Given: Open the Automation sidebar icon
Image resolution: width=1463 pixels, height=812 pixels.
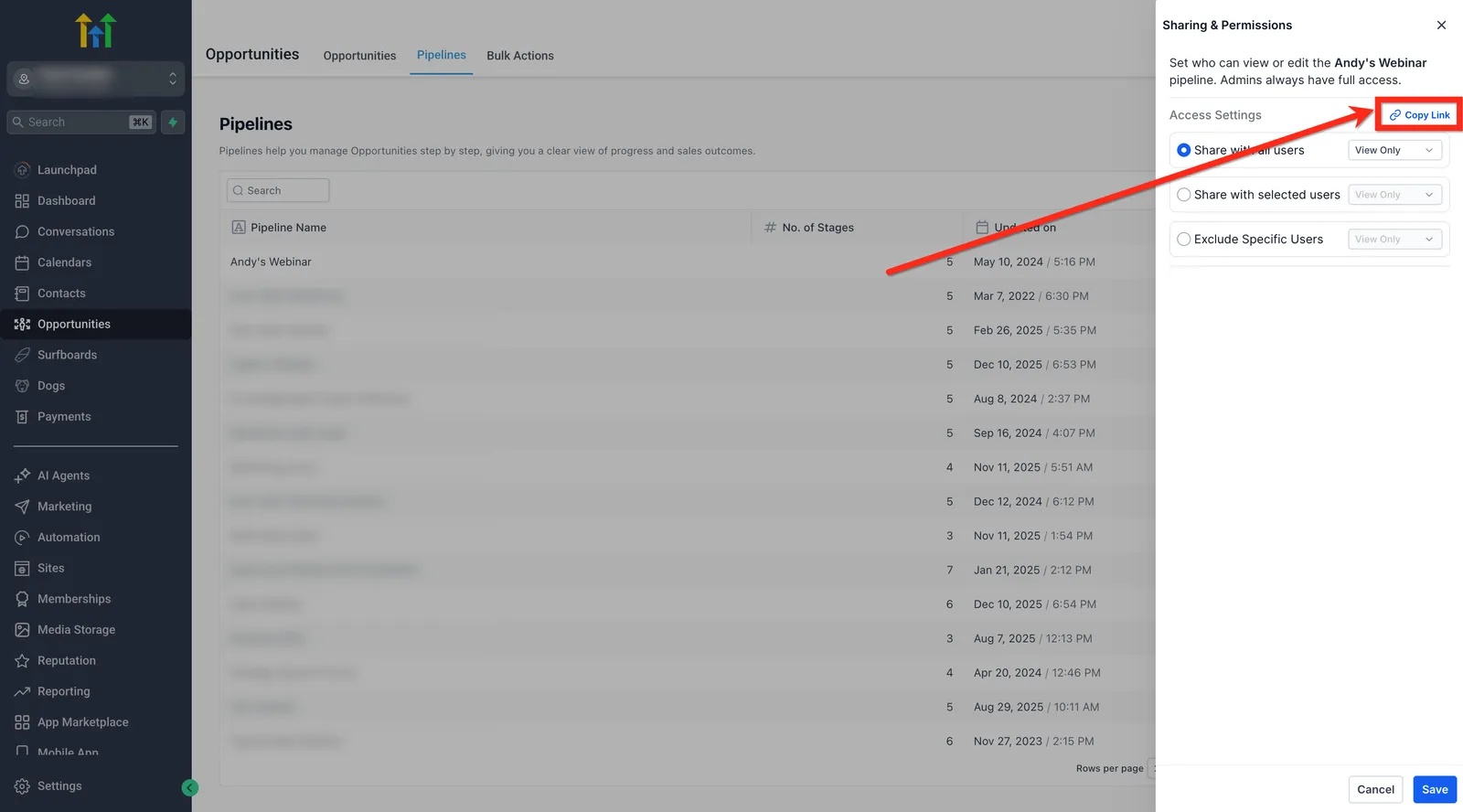Looking at the screenshot, I should point(22,537).
